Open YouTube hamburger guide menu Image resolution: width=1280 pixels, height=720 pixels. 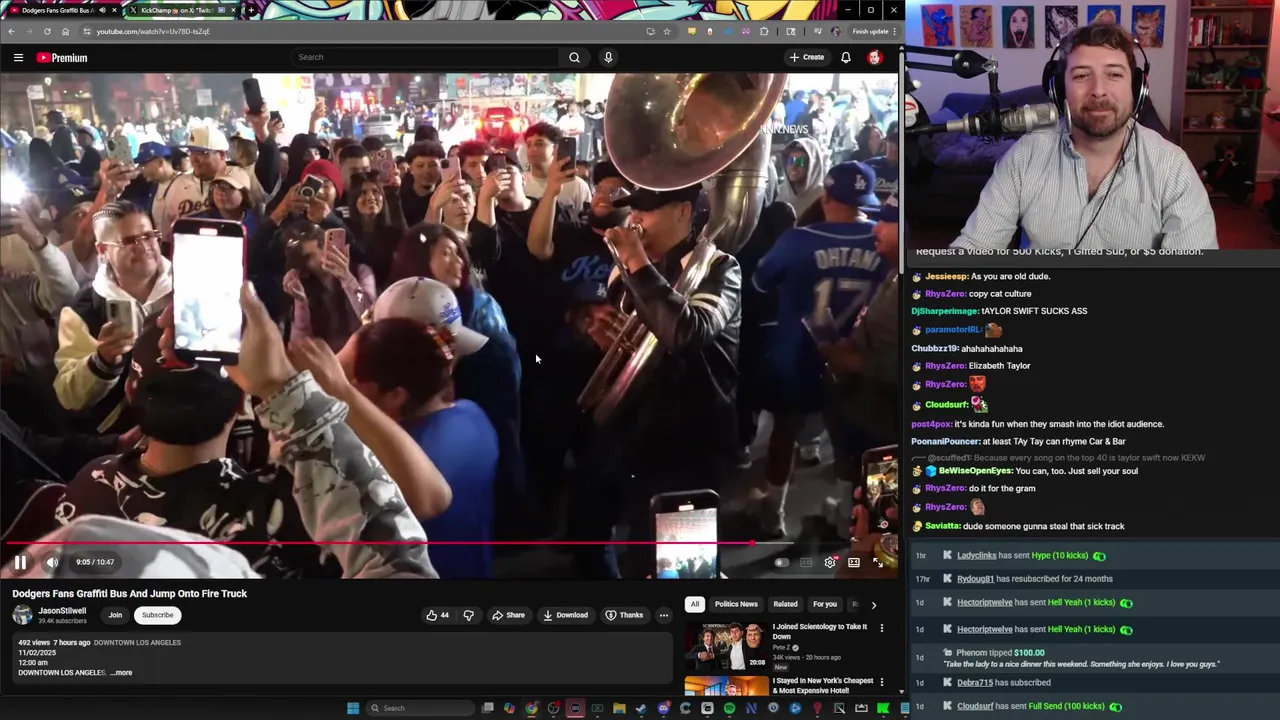[x=18, y=57]
